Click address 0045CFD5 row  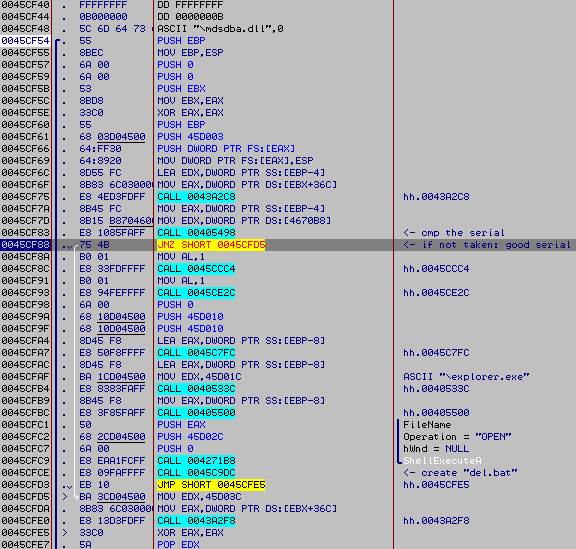25,497
